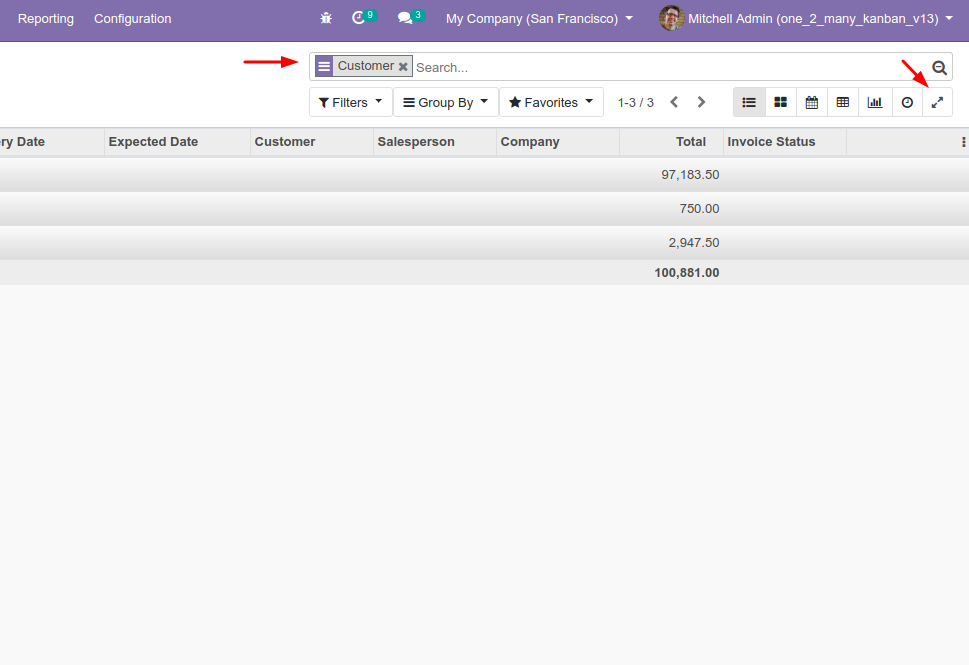Open the activities clock notifications

click(x=359, y=18)
